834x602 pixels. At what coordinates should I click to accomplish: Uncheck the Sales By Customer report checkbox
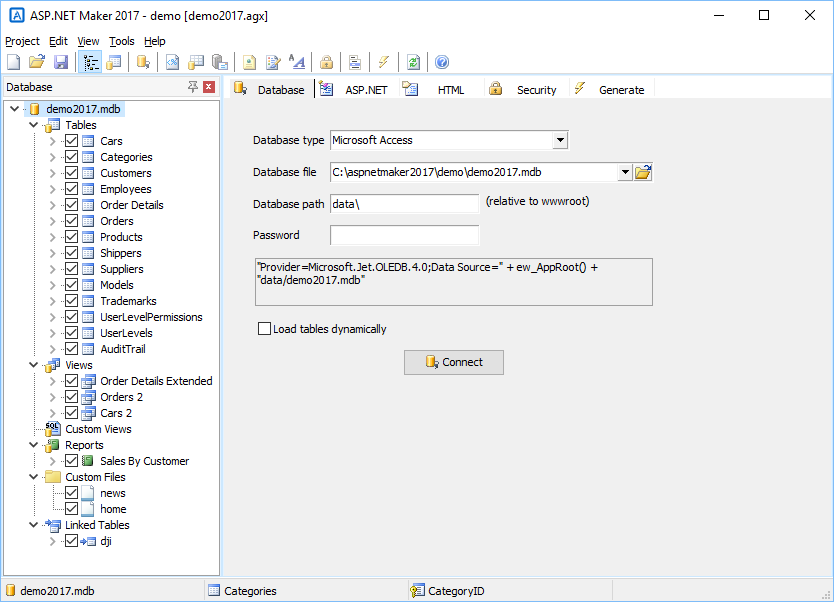point(71,461)
